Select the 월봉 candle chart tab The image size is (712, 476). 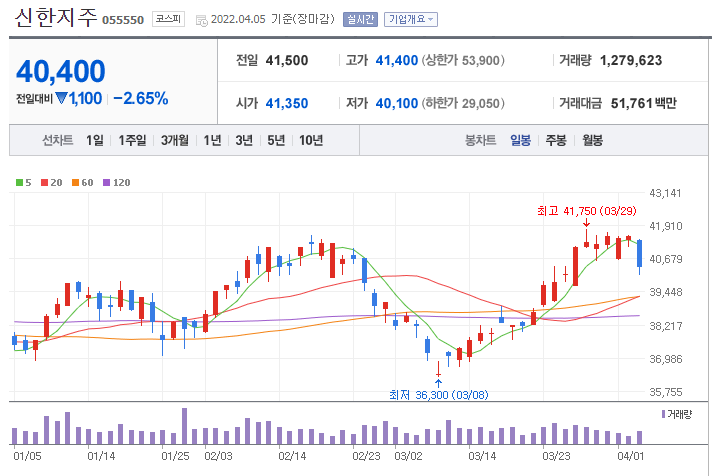pyautogui.click(x=593, y=140)
